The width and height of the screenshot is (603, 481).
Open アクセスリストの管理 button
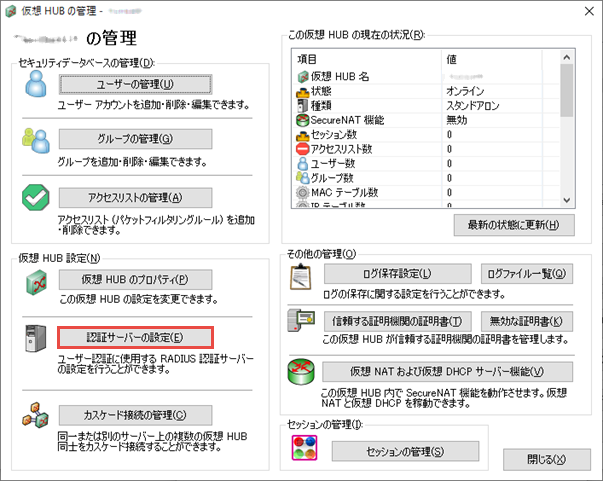pyautogui.click(x=136, y=197)
